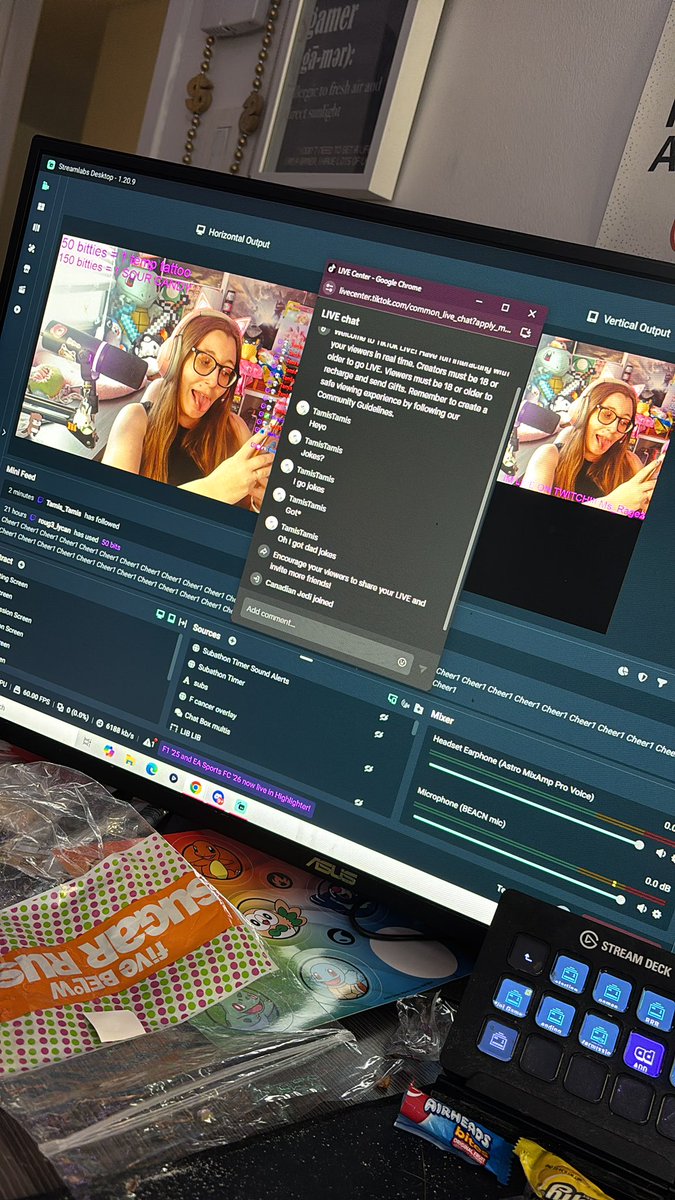Open Copilot from the Windows taskbar
The image size is (675, 1200).
pos(108,750)
